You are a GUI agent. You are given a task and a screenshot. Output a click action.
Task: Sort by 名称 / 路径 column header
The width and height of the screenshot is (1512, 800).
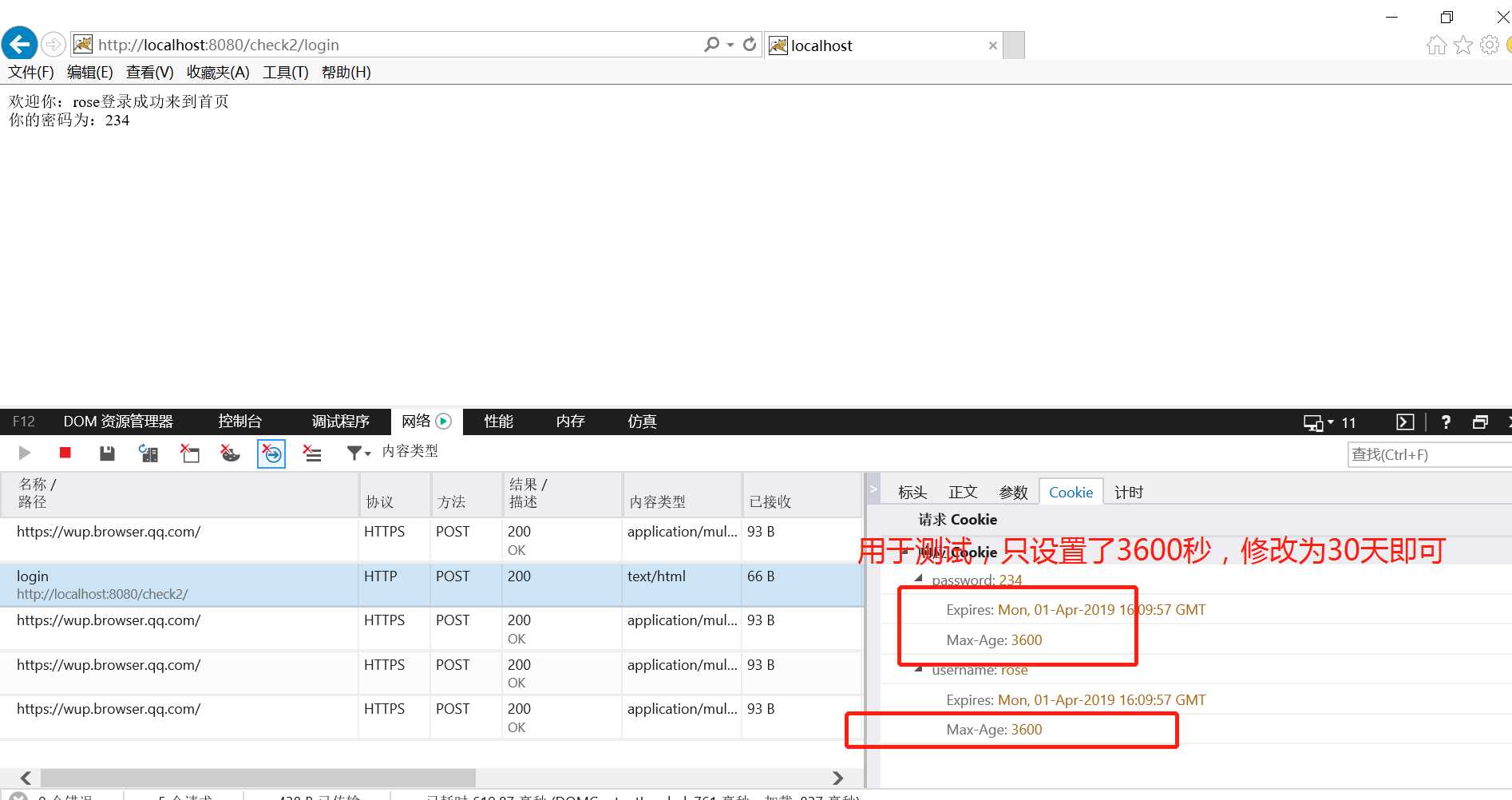[180, 493]
